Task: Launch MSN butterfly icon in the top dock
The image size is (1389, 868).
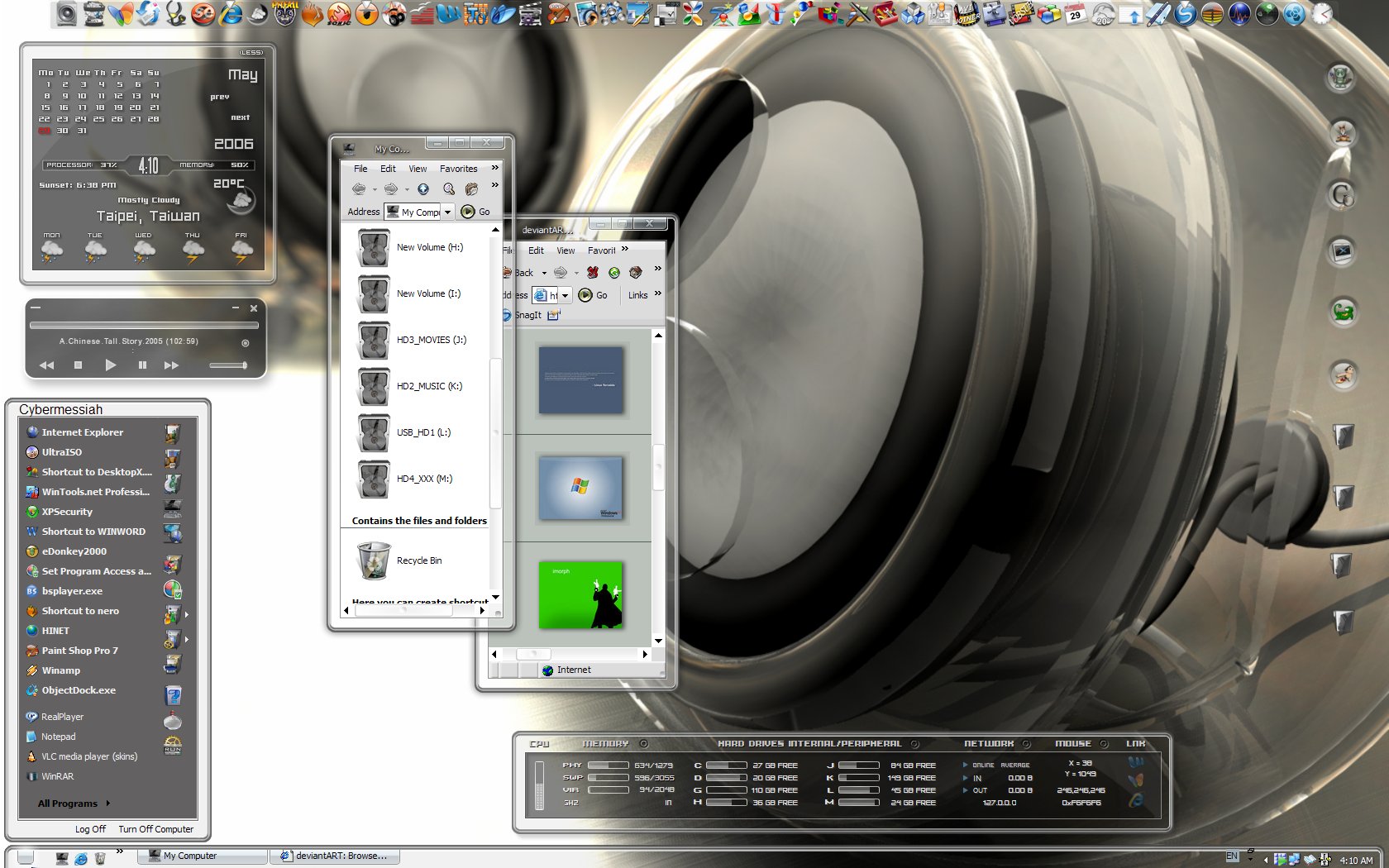Action: coord(121,13)
